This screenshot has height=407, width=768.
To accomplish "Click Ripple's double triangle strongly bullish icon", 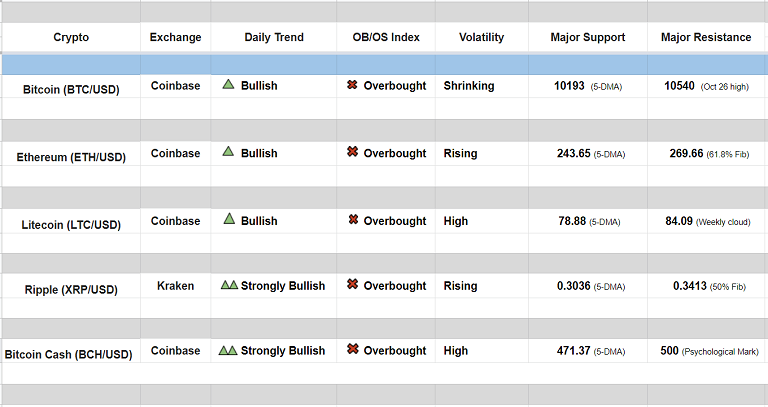I will (228, 285).
